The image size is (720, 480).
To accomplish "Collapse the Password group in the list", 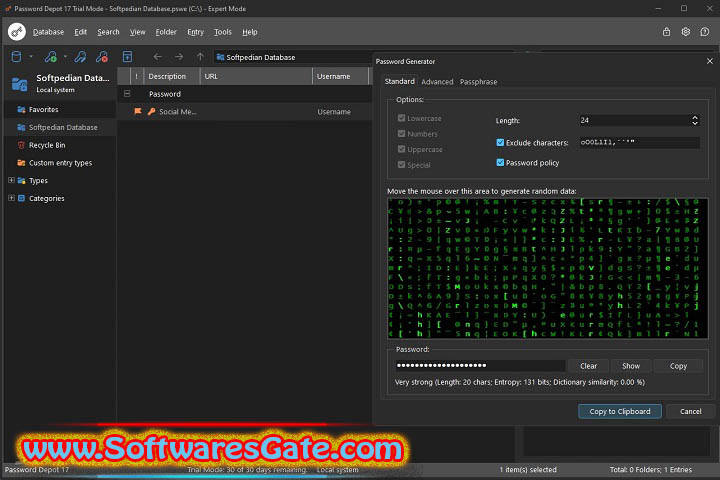I will 127,94.
